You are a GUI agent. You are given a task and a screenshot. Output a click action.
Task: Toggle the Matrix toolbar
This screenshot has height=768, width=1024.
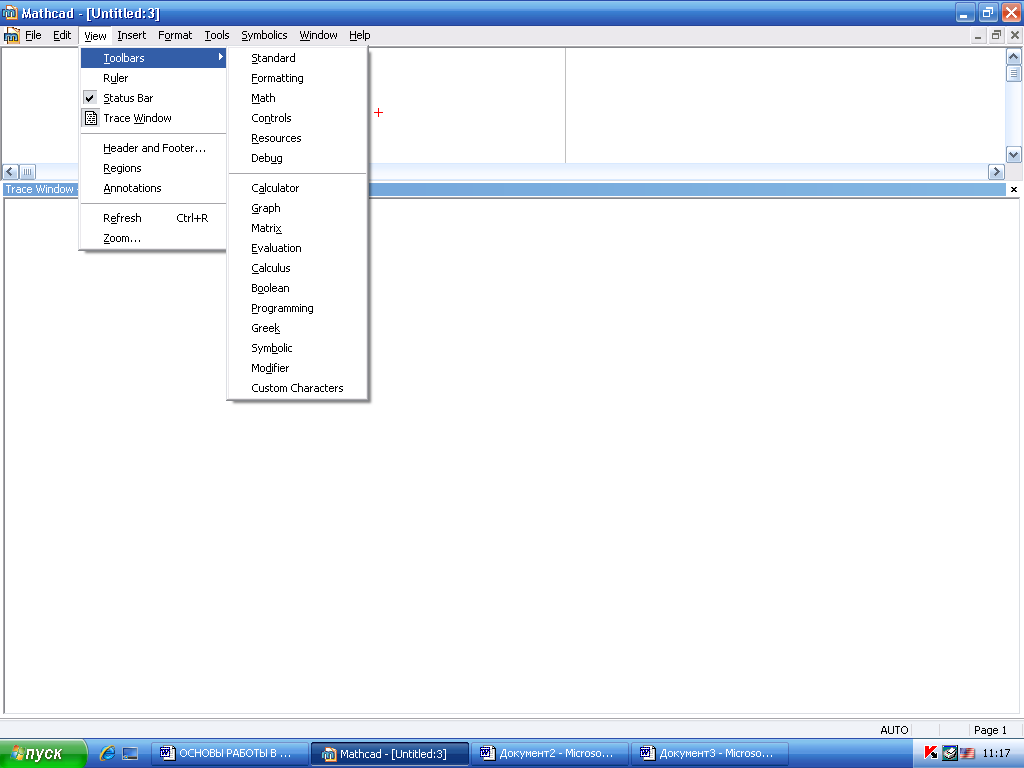click(298, 228)
